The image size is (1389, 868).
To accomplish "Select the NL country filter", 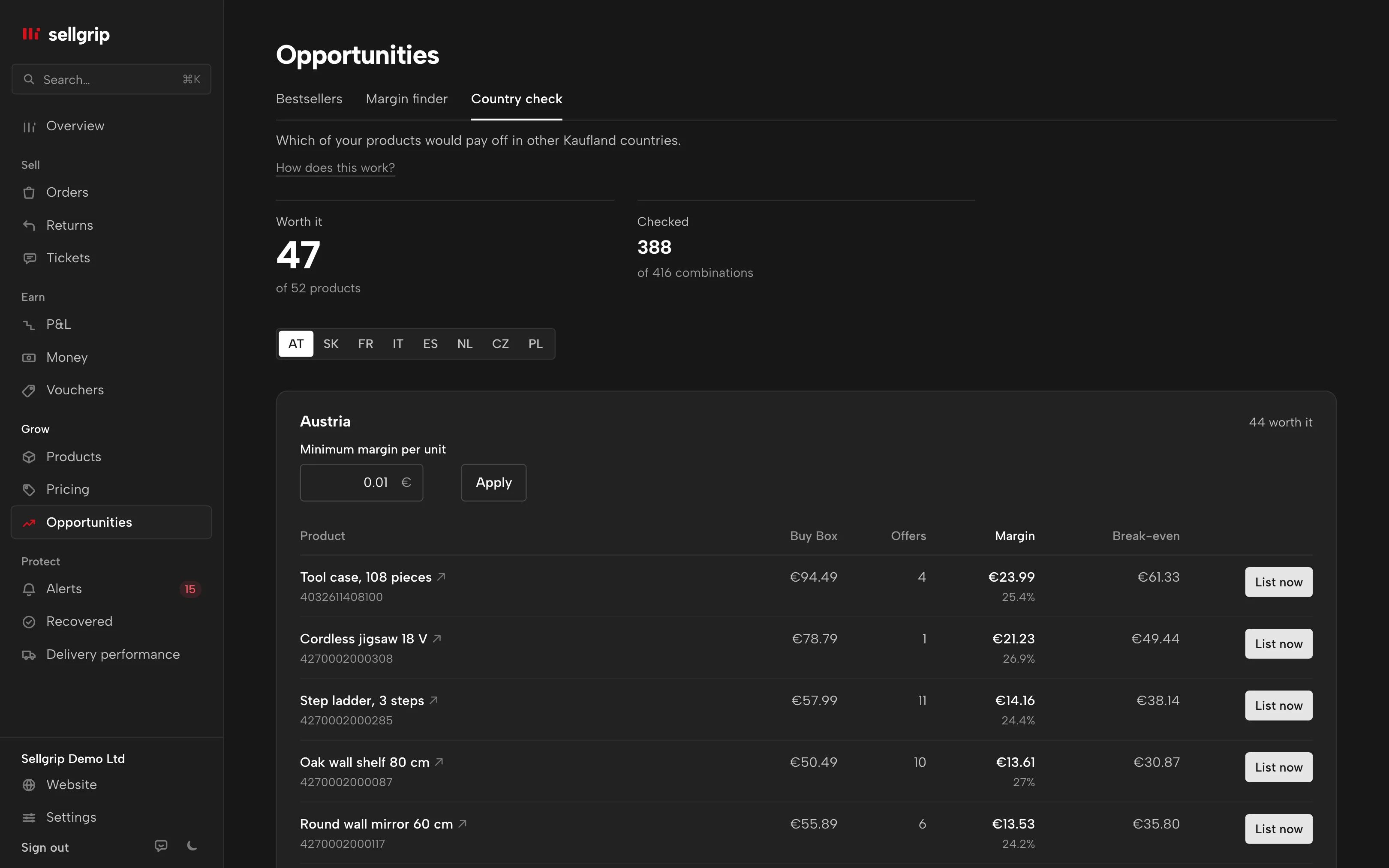I will tap(465, 344).
